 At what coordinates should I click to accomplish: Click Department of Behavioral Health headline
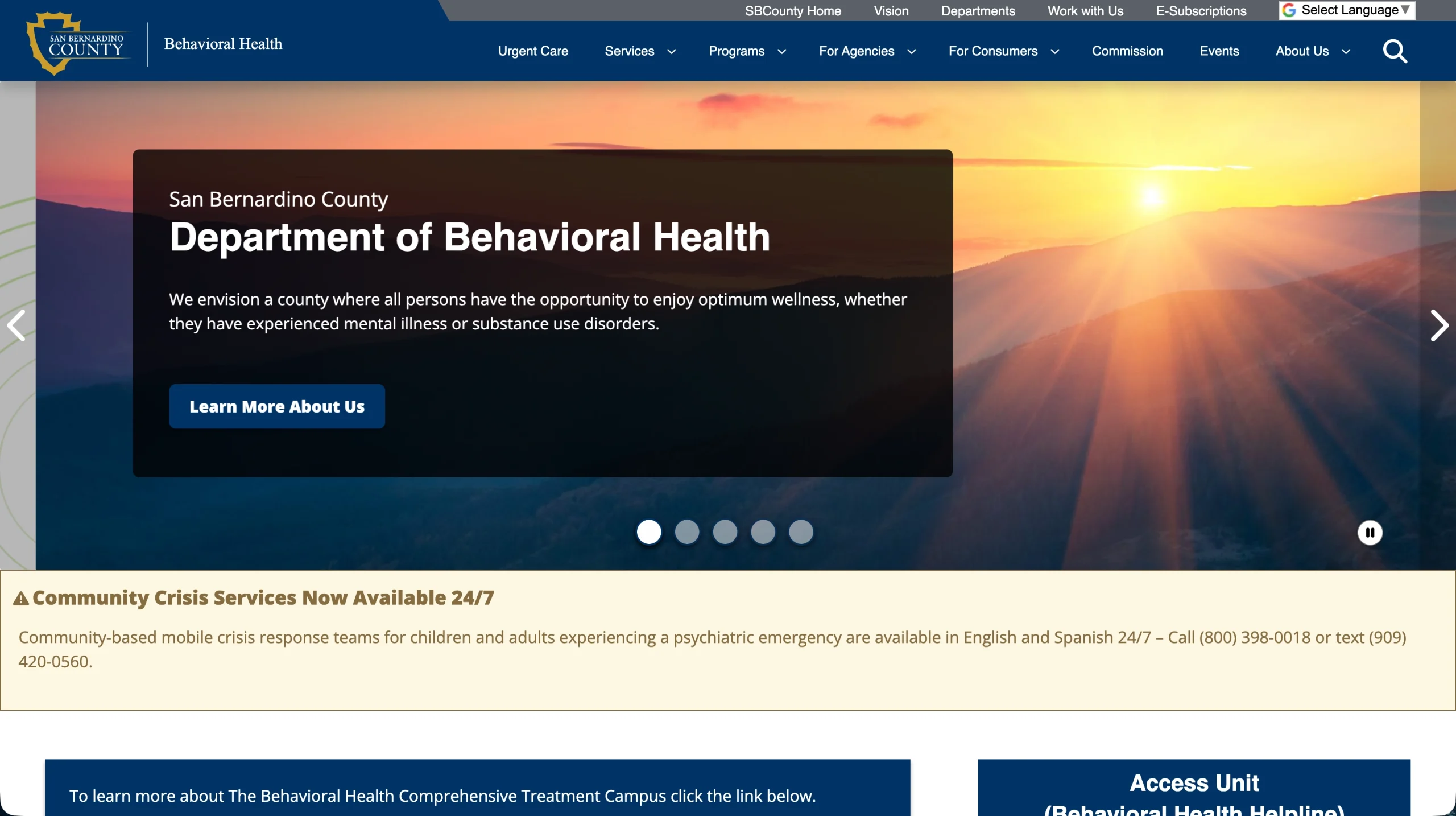[x=470, y=237]
